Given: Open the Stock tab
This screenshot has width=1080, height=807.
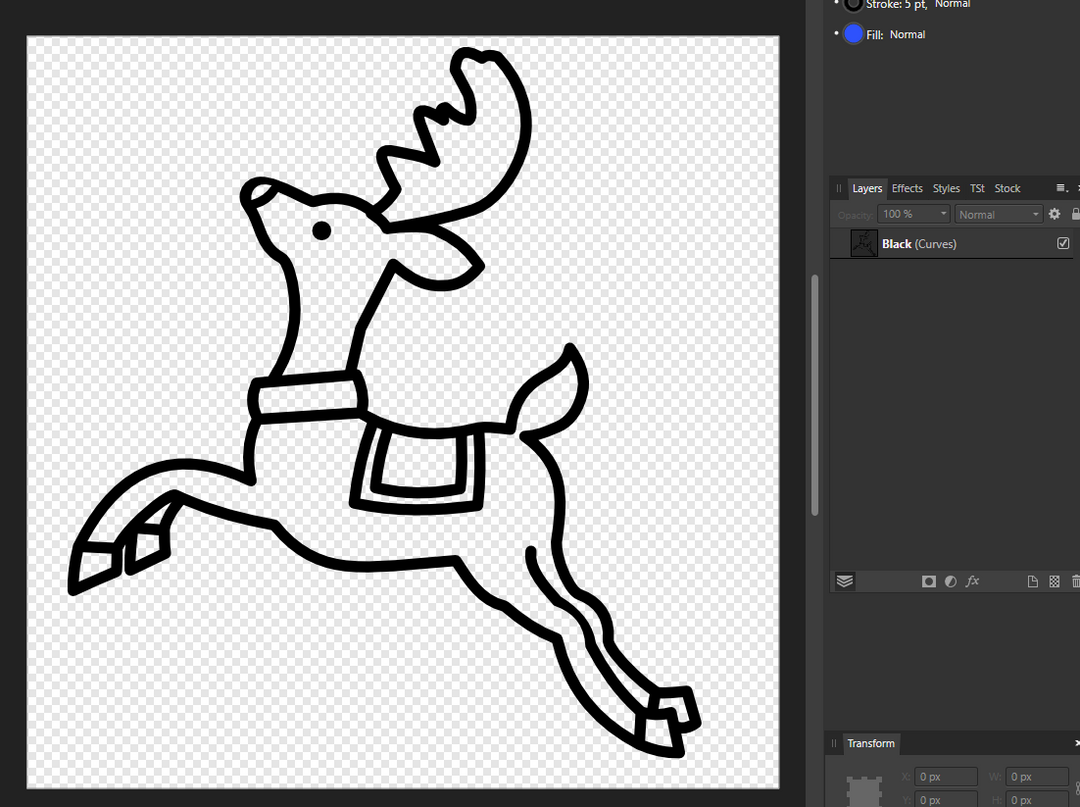Looking at the screenshot, I should (x=1007, y=188).
